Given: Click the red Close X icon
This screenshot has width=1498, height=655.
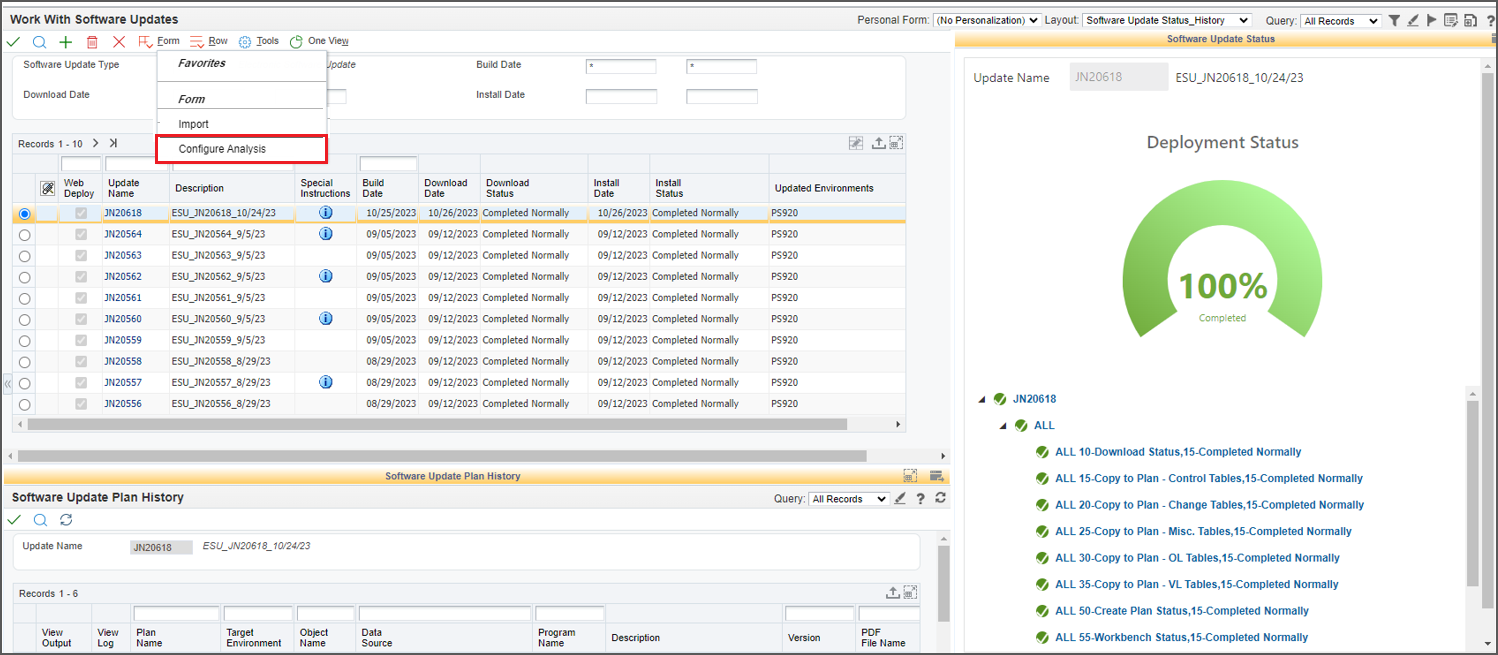Looking at the screenshot, I should pos(119,42).
